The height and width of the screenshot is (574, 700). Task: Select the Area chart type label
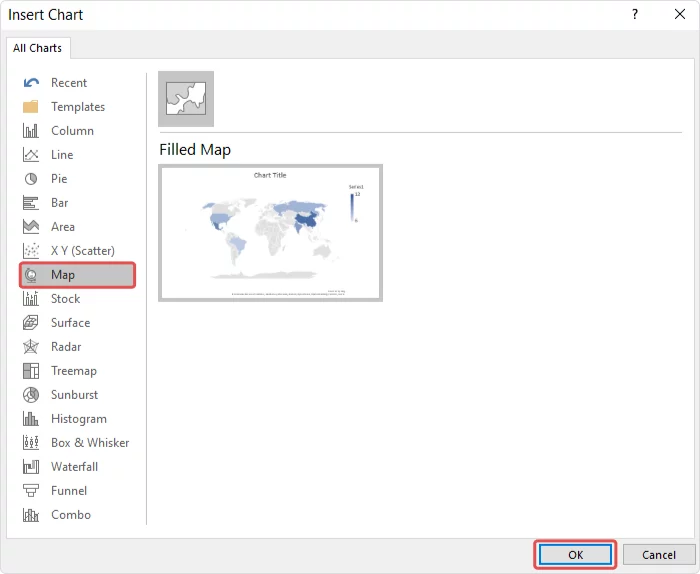click(x=62, y=227)
